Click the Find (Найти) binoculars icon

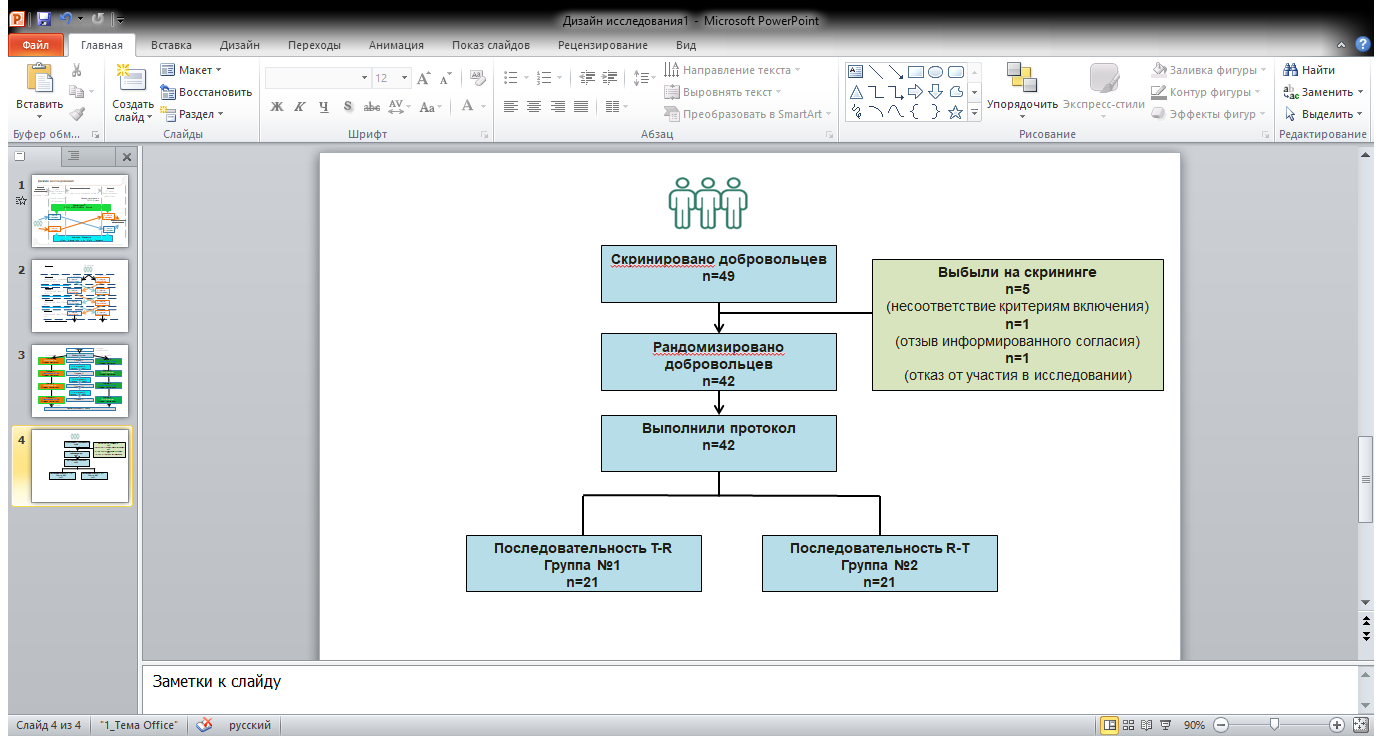click(1291, 70)
